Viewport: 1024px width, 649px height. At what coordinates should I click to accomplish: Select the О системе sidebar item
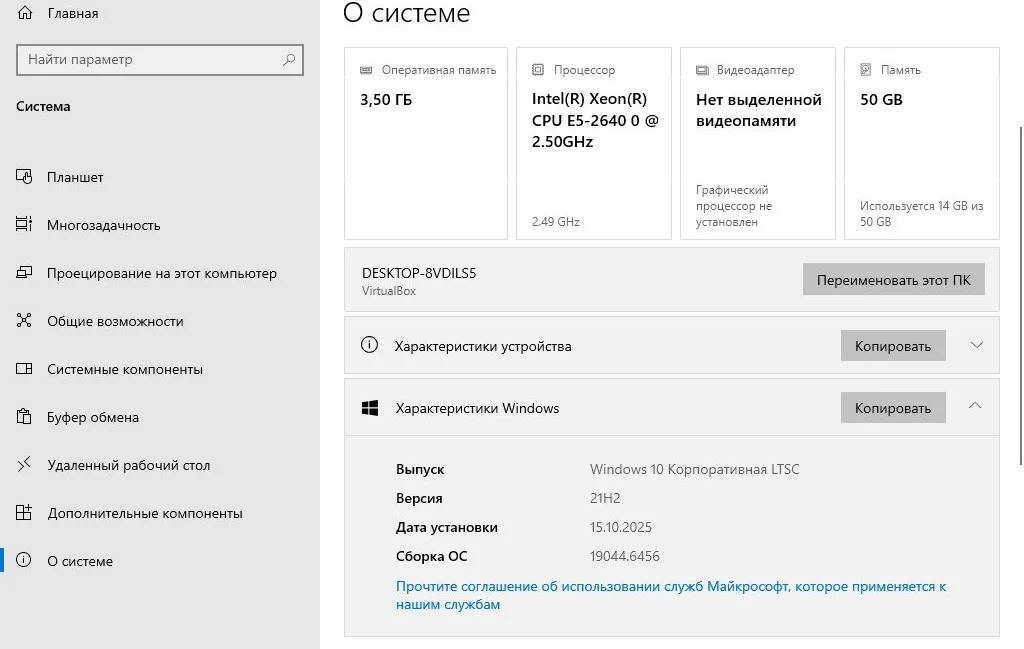tap(80, 561)
